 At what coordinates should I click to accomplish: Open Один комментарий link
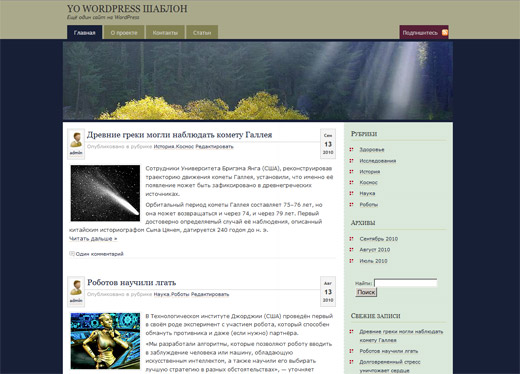99,254
